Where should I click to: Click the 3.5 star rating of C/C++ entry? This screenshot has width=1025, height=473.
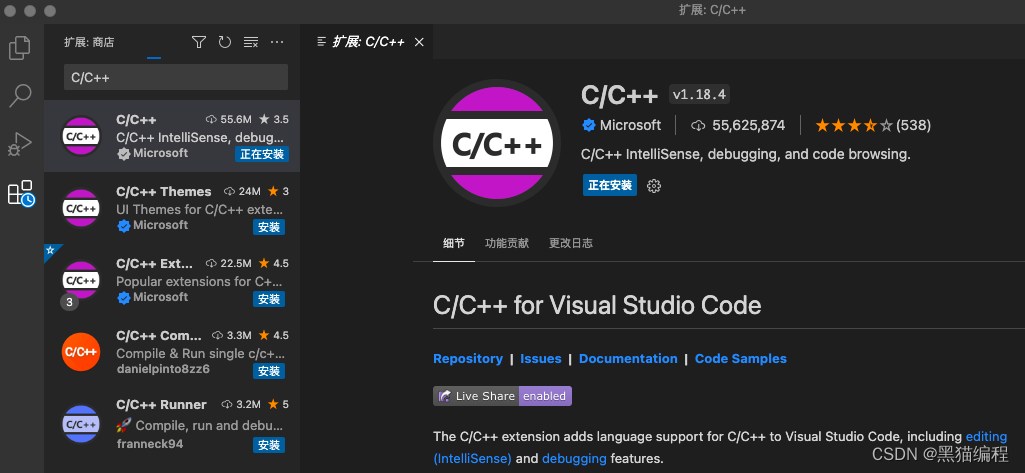(274, 120)
